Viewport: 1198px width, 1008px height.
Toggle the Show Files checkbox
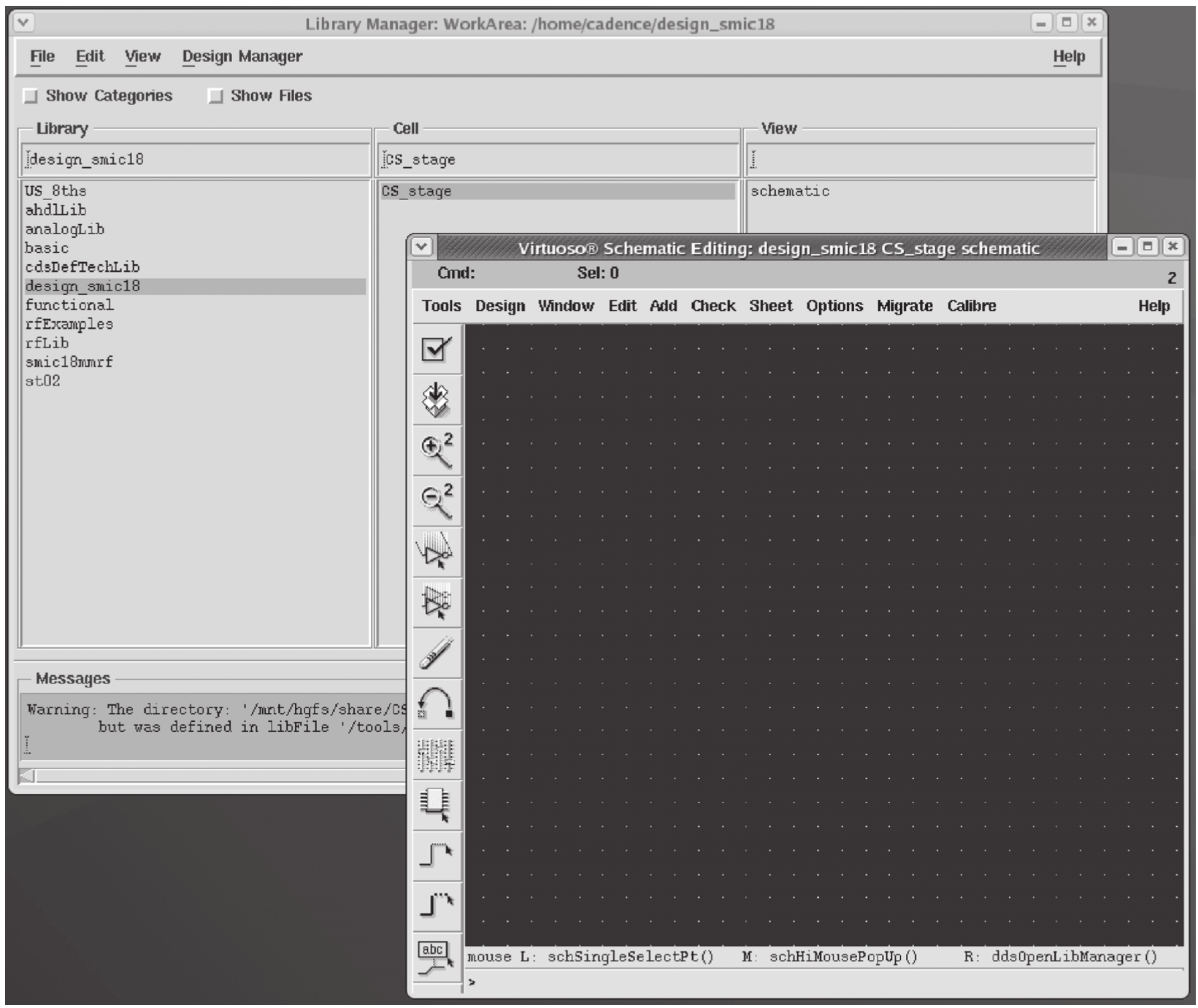(215, 96)
